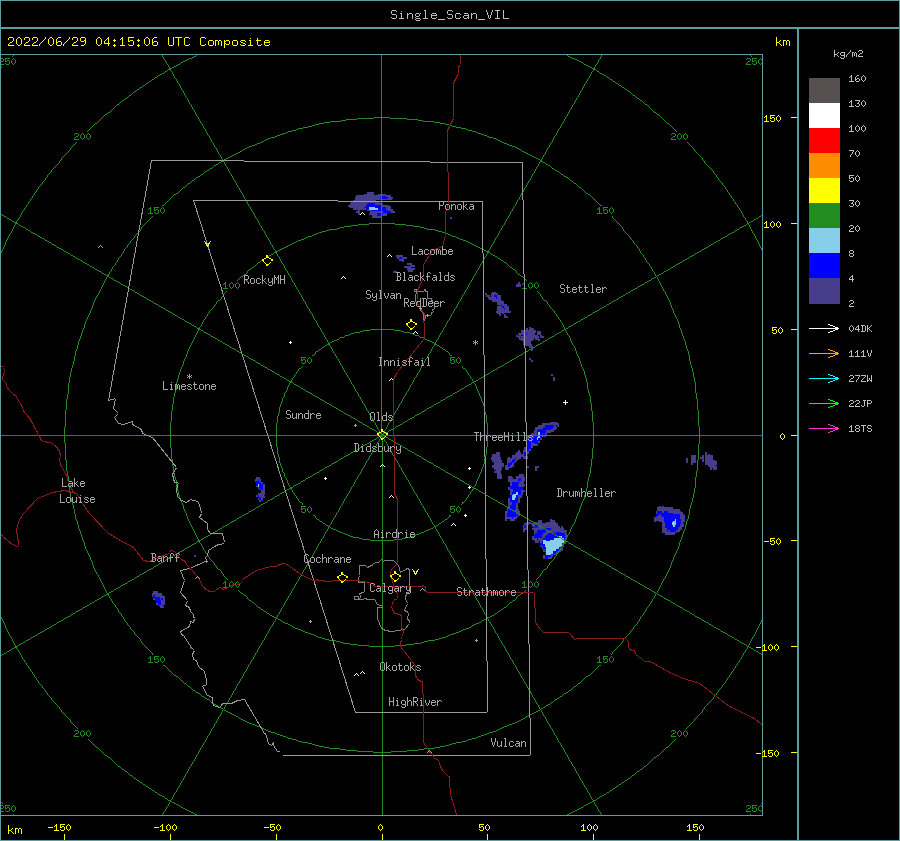Select the orange 50-70 color swatch
900x841 pixels.
click(x=824, y=166)
